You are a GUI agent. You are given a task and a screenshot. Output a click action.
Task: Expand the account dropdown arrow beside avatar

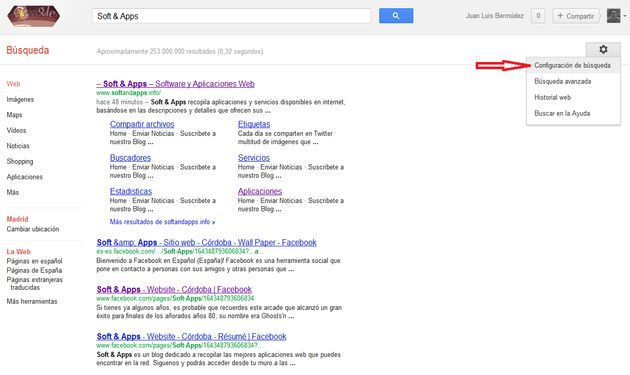point(625,16)
